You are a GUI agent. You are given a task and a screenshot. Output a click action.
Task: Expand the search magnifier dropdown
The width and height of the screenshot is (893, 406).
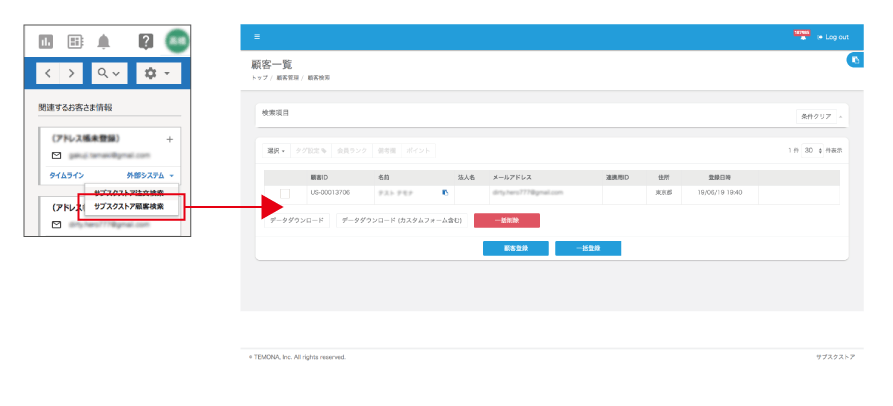(108, 73)
